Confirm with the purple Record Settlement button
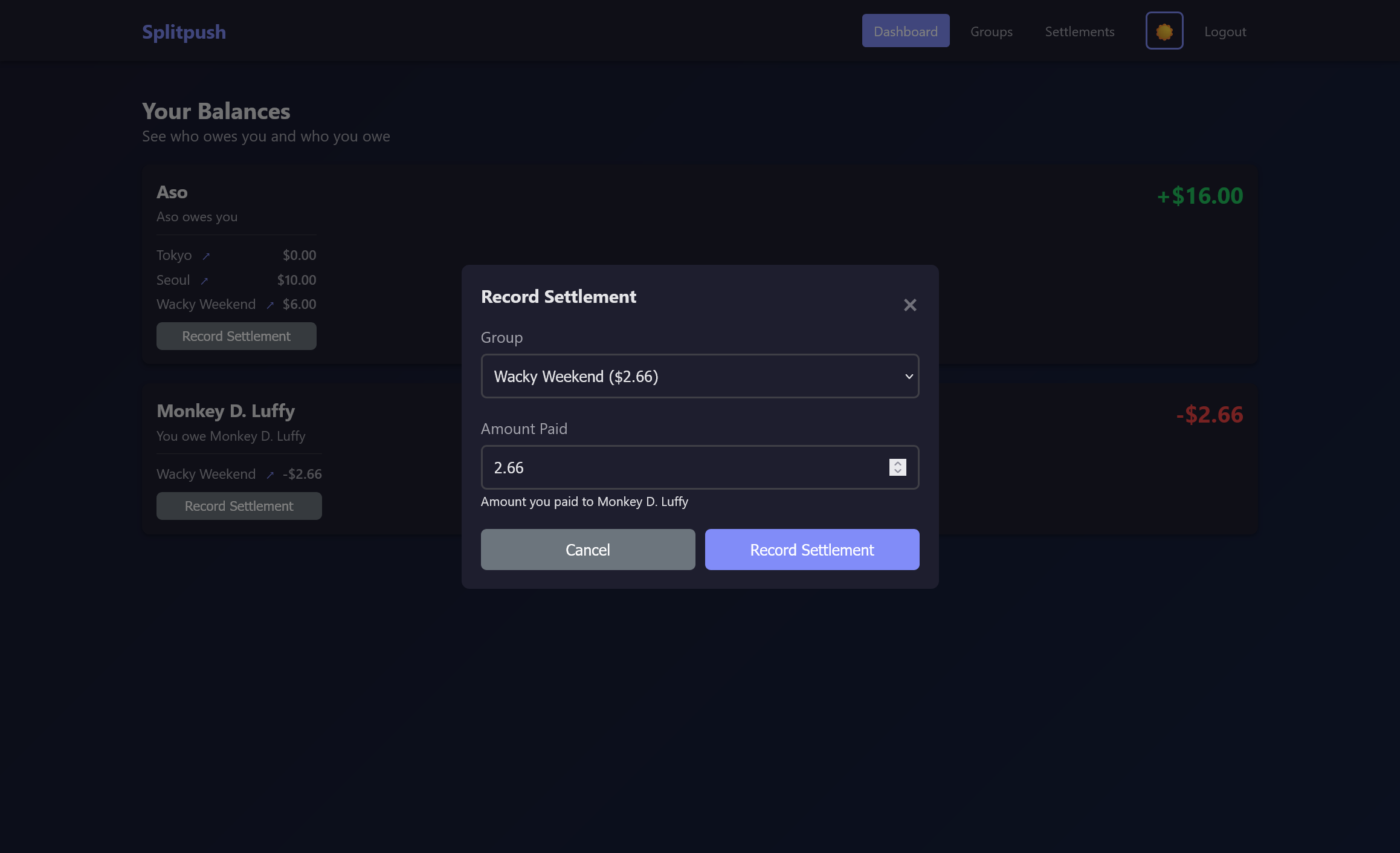This screenshot has width=1400, height=853. pyautogui.click(x=811, y=550)
